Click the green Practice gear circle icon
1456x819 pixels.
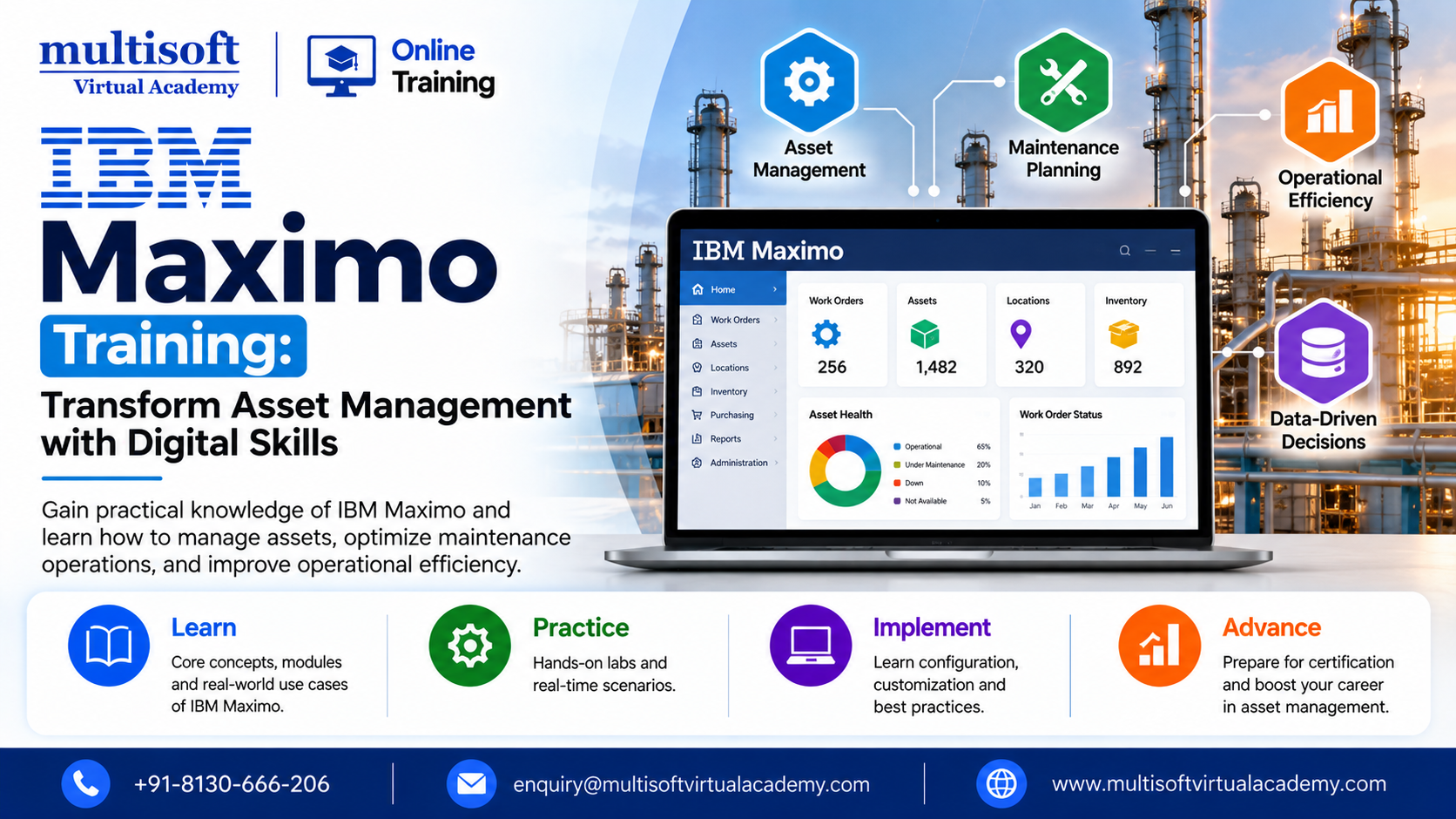pos(469,646)
